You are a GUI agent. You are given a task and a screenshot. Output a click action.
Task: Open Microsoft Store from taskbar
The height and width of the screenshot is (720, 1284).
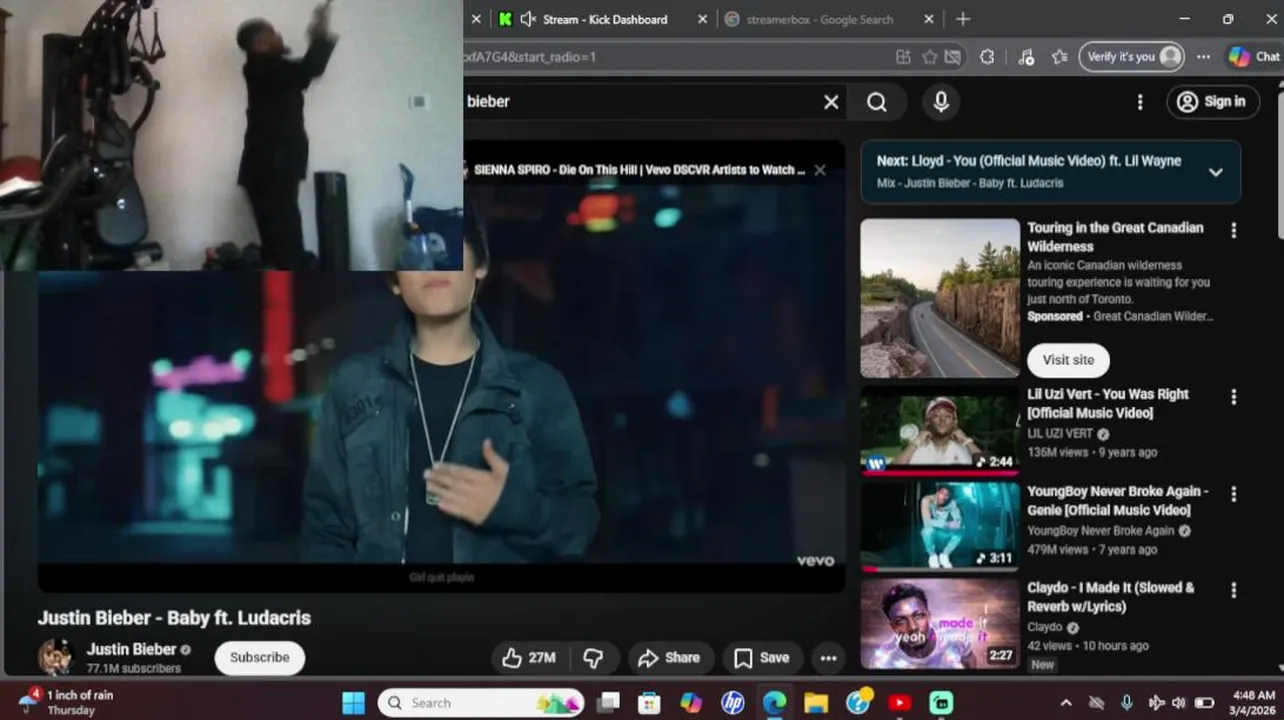click(650, 703)
